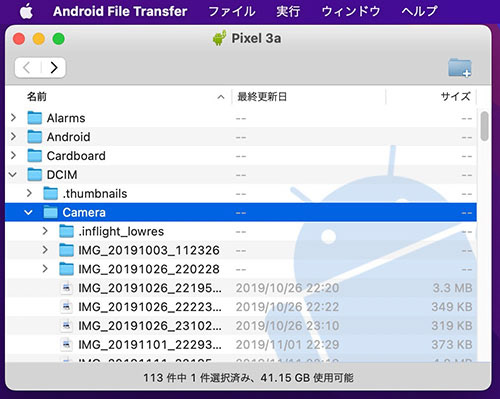Screen dimensions: 500x399
Task: Select file name IMG_20191026_23102…
Action: pos(150,326)
